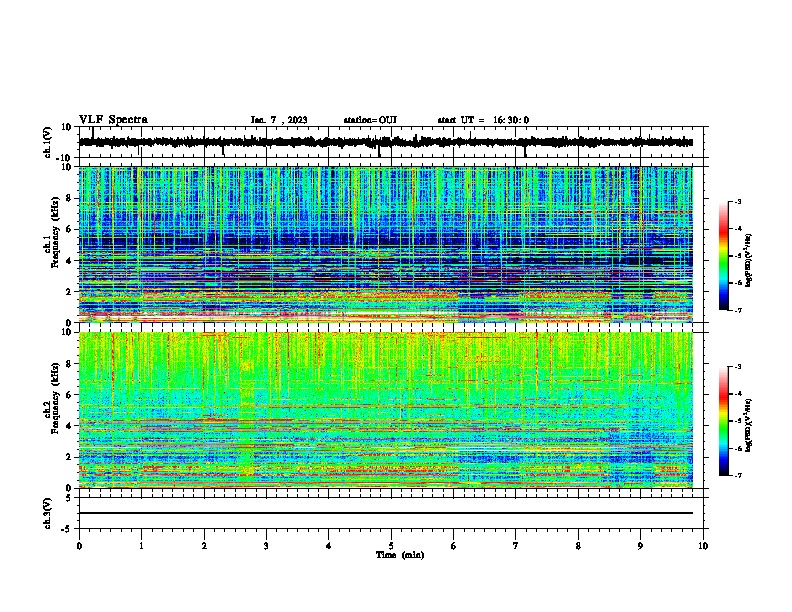The image size is (792, 612).
Task: Click the "station=OUI" label
Action: 370,120
